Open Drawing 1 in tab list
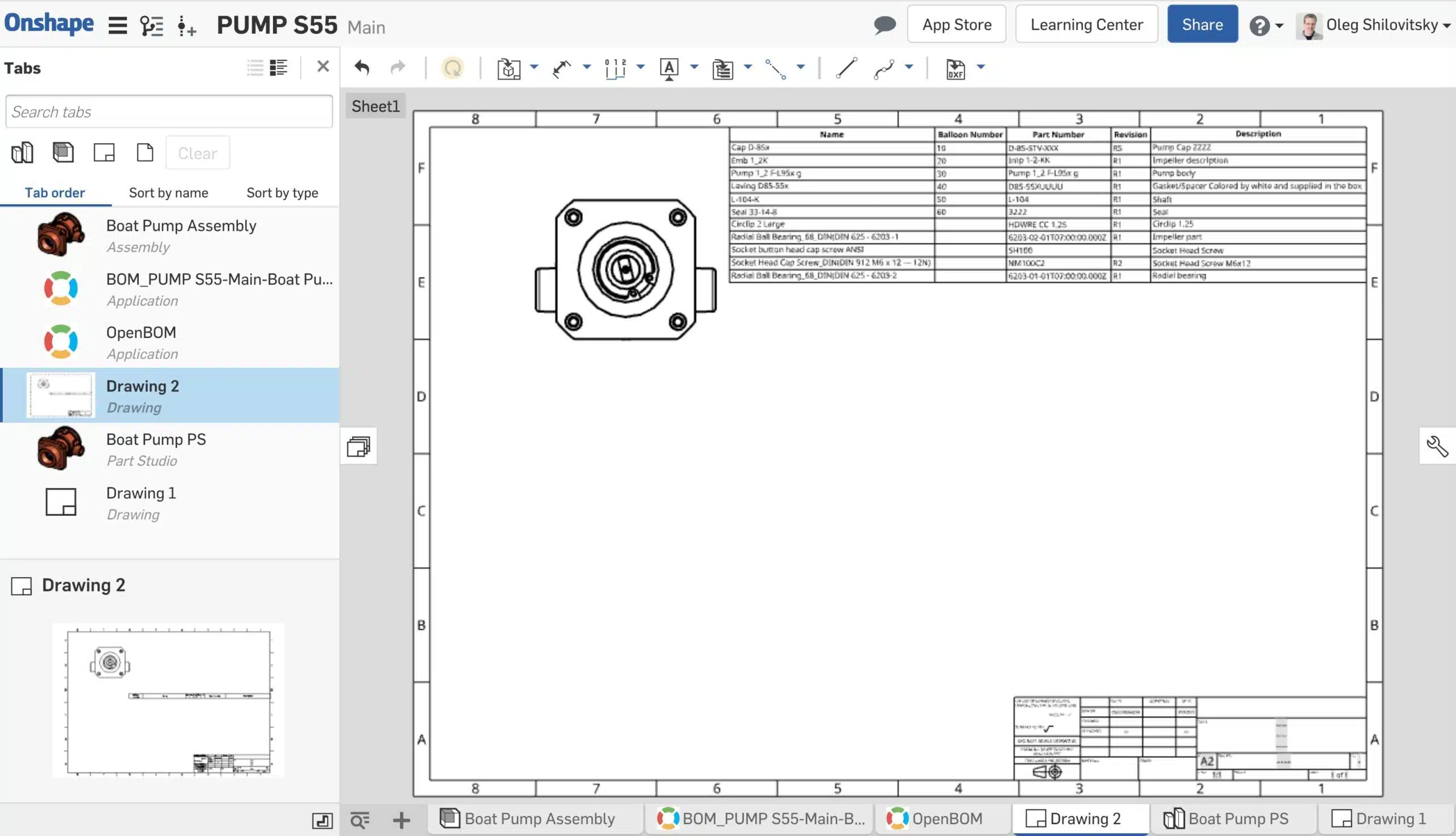Screen dimensions: 1456x836 [170, 502]
